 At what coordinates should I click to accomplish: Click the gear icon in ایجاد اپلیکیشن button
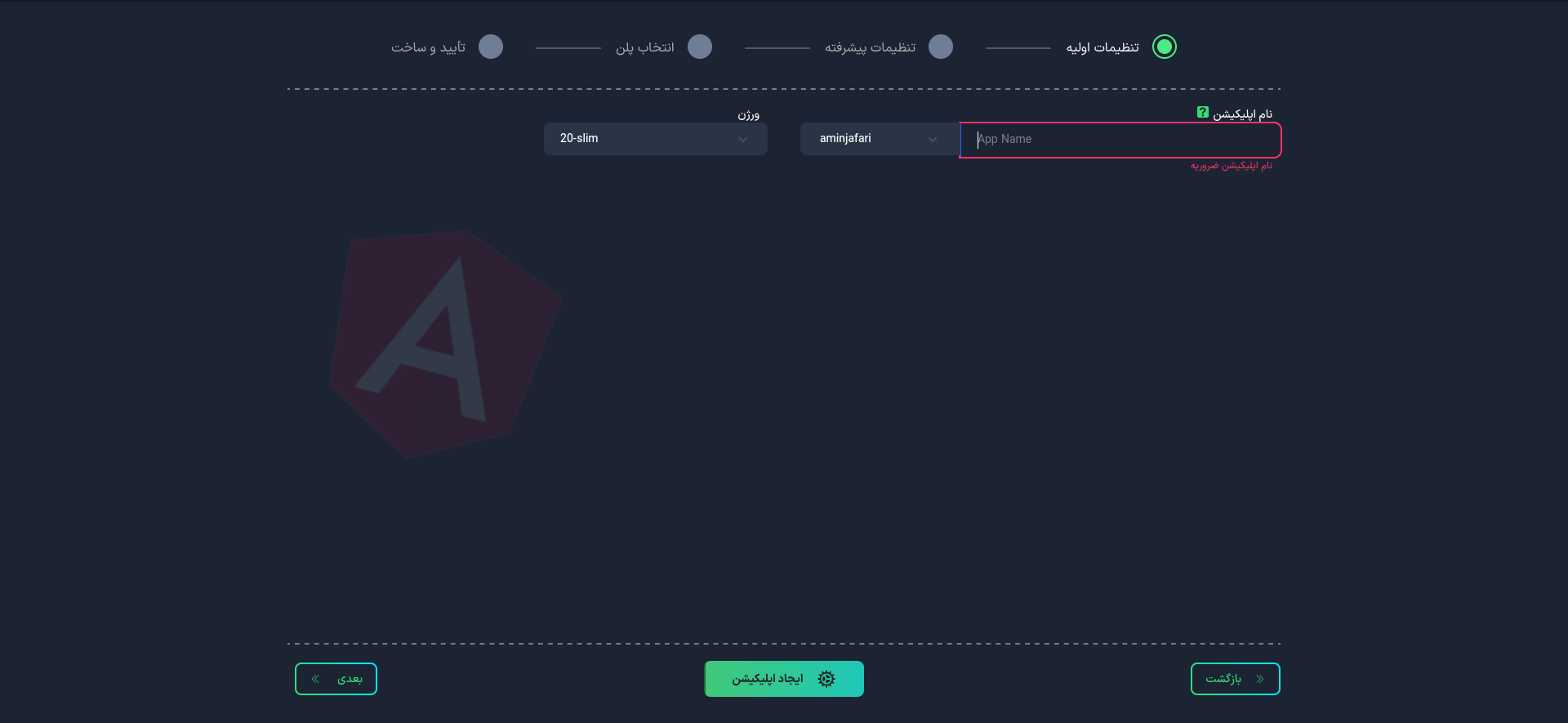coord(826,679)
